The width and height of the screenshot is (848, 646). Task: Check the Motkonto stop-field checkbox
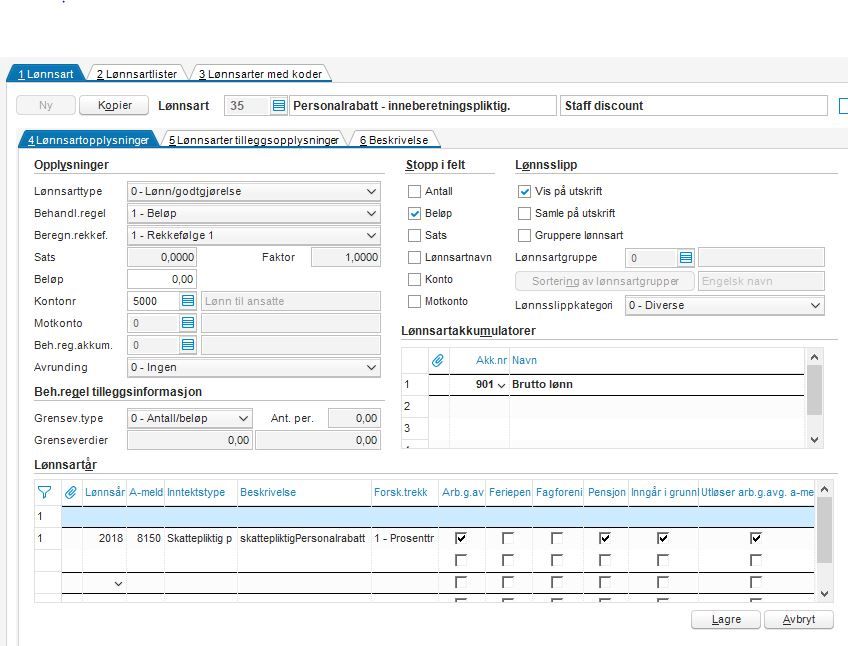point(414,301)
